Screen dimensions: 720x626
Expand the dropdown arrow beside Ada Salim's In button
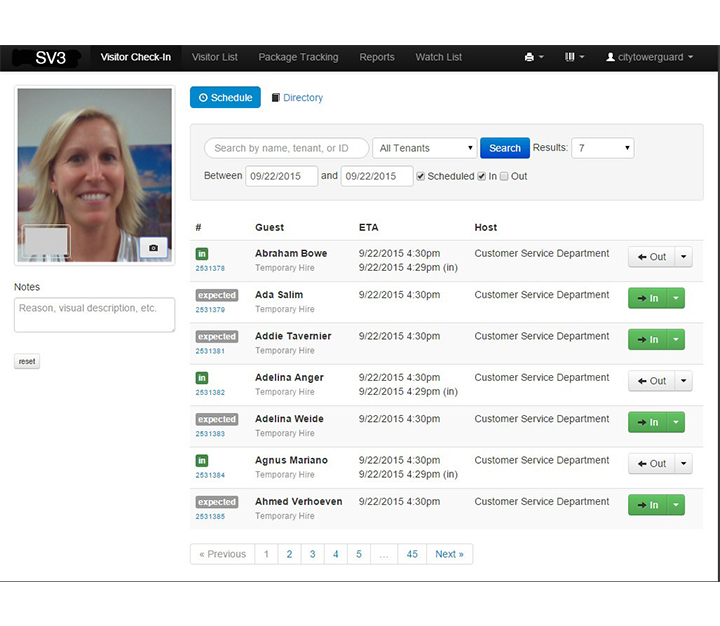676,298
